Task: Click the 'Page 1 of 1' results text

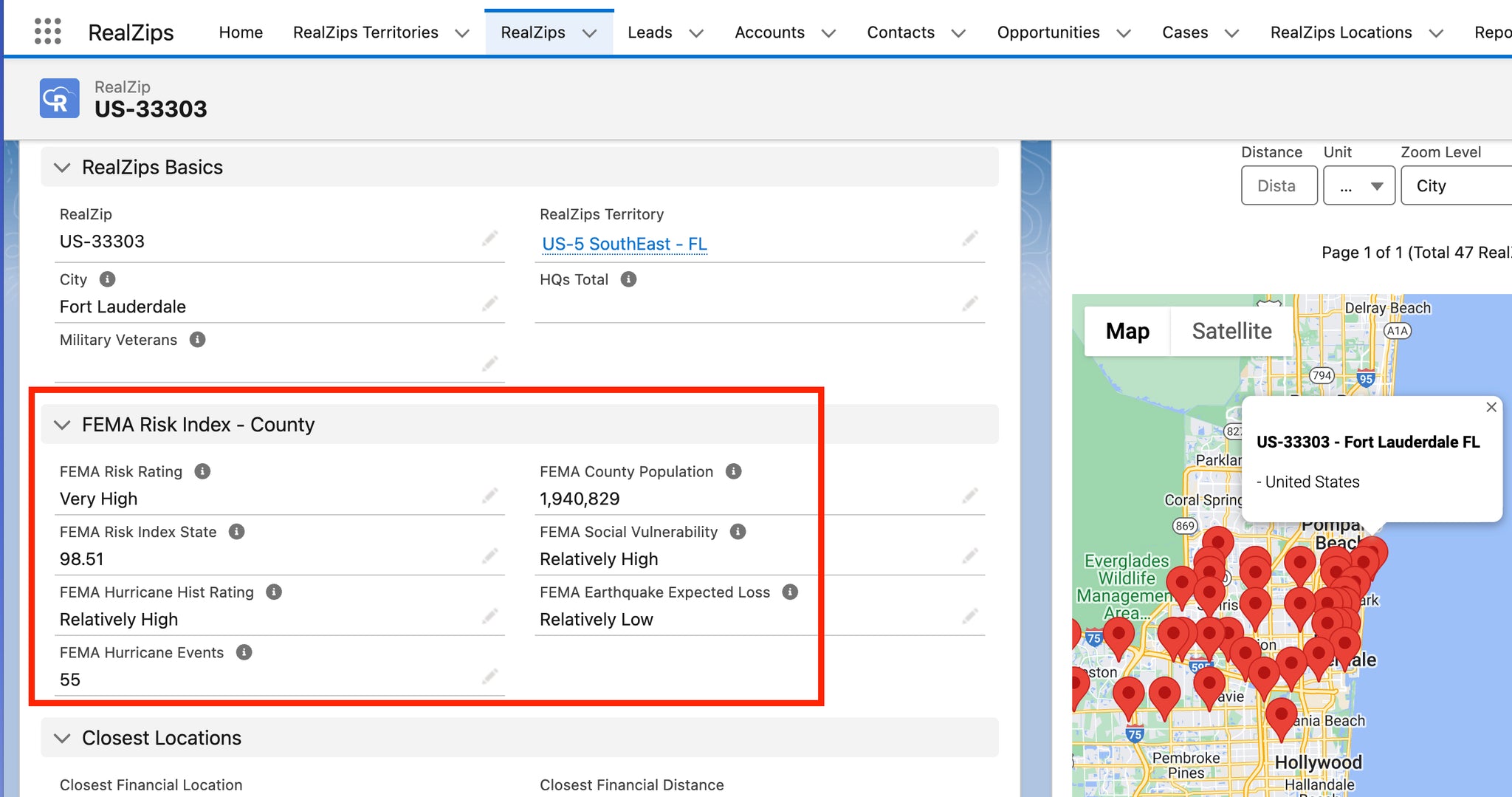Action: click(x=1362, y=253)
